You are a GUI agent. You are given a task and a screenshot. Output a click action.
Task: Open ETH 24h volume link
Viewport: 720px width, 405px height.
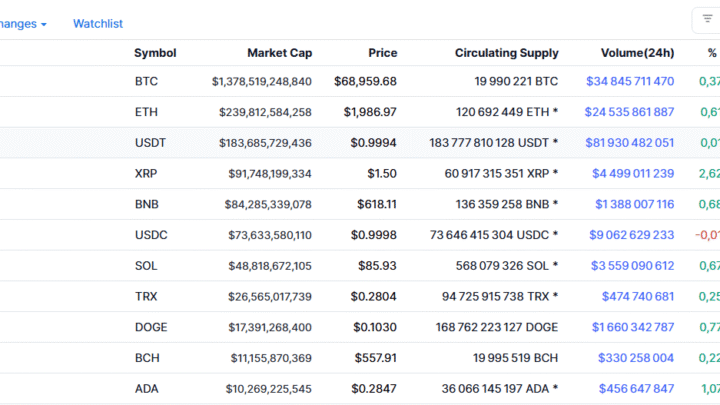pyautogui.click(x=629, y=112)
